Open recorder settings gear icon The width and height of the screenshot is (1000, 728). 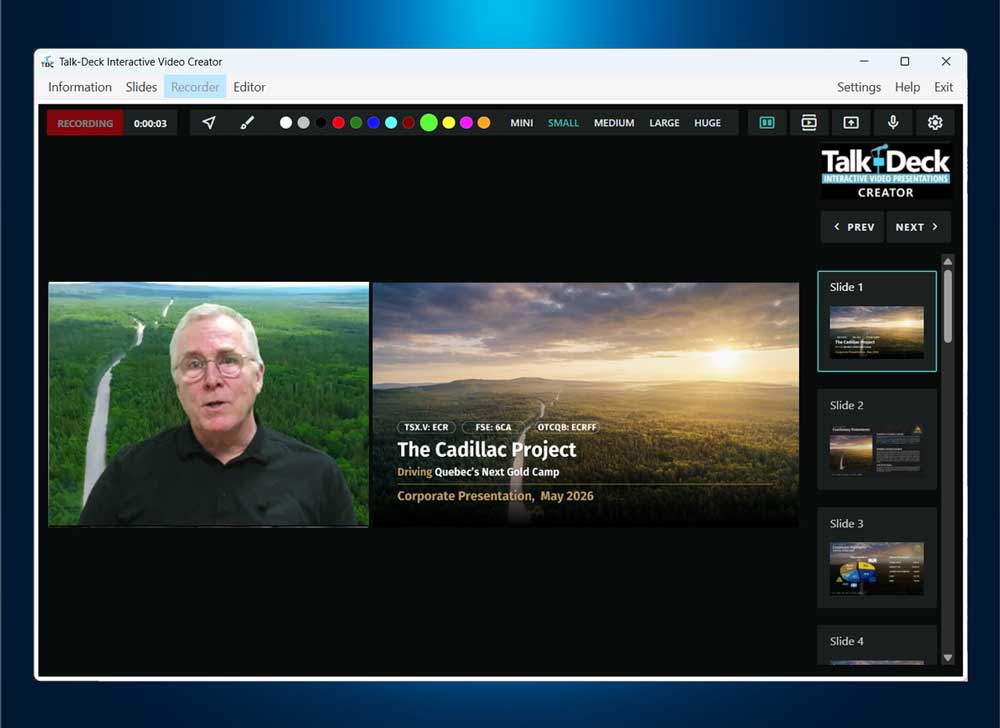935,122
